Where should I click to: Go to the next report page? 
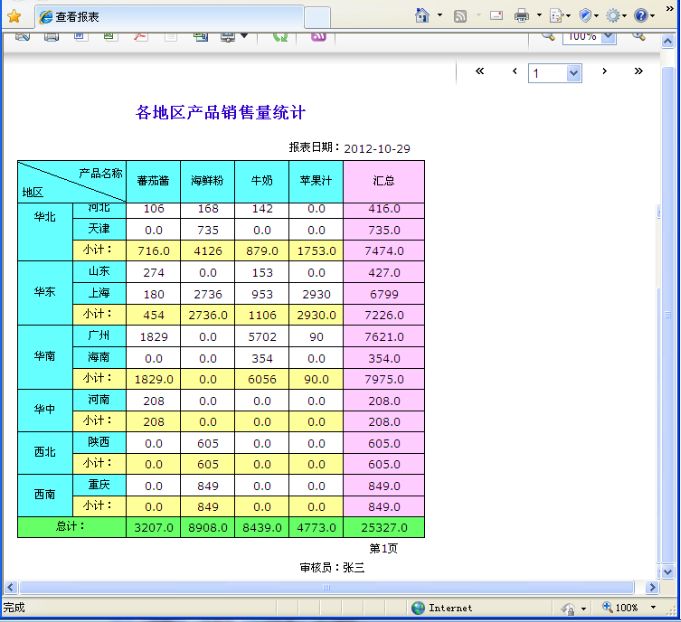click(x=604, y=72)
